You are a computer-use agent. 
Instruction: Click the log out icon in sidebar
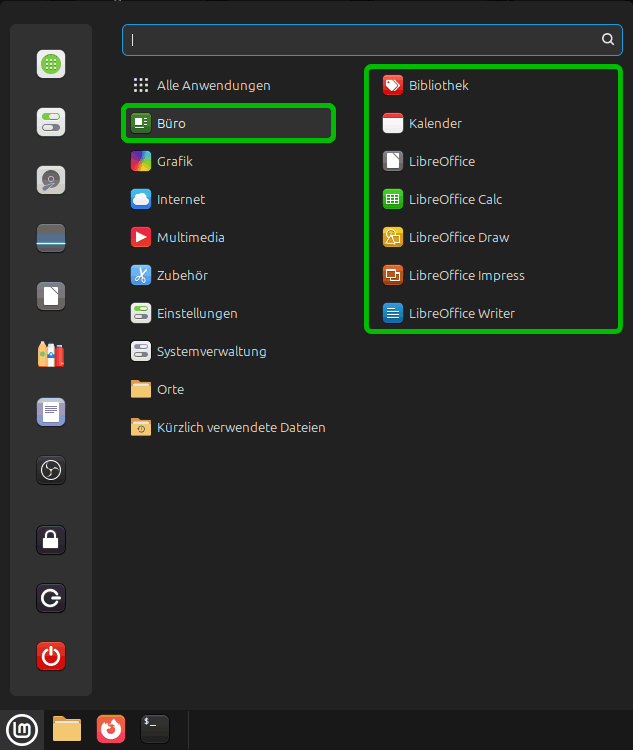pos(51,598)
